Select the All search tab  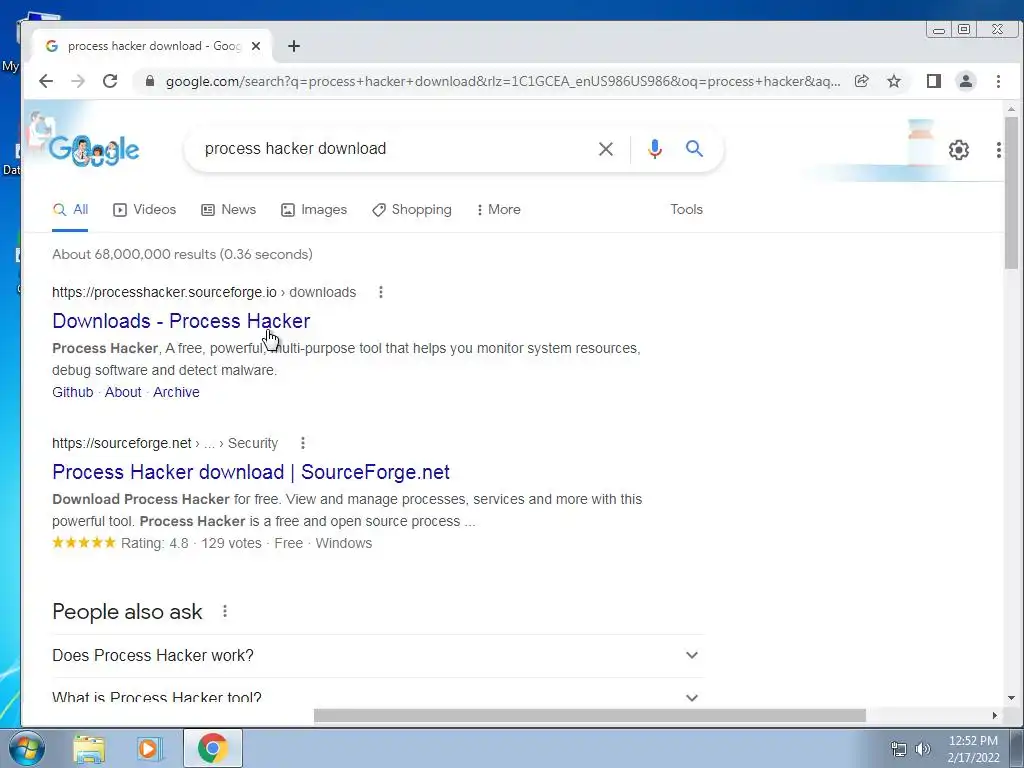pos(70,210)
